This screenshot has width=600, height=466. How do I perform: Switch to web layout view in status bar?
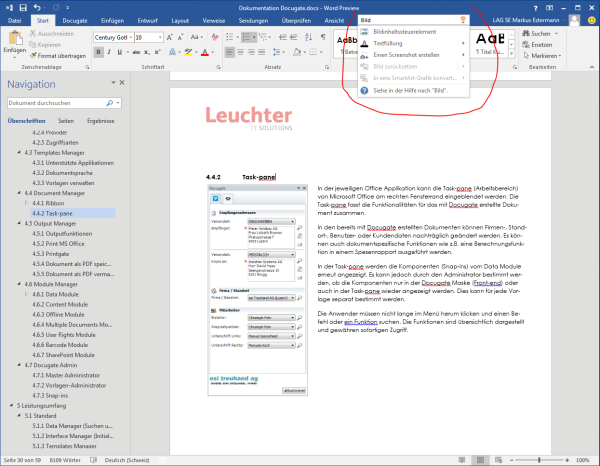(498, 460)
